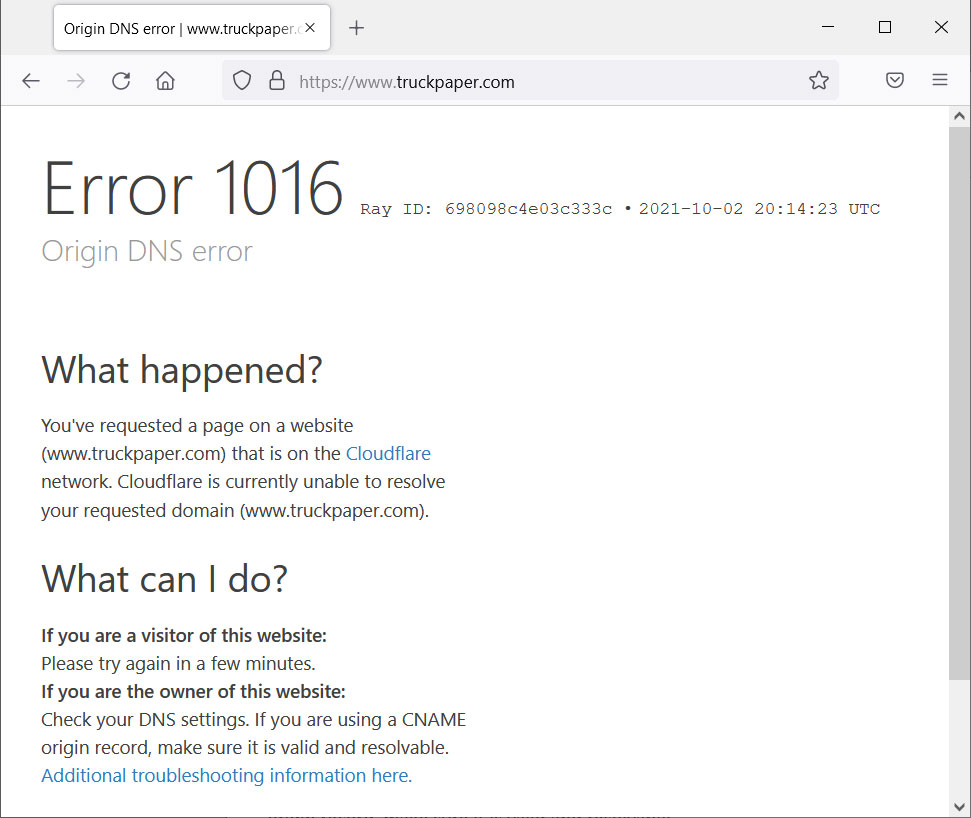Close the Origin DNS error tab

point(310,28)
